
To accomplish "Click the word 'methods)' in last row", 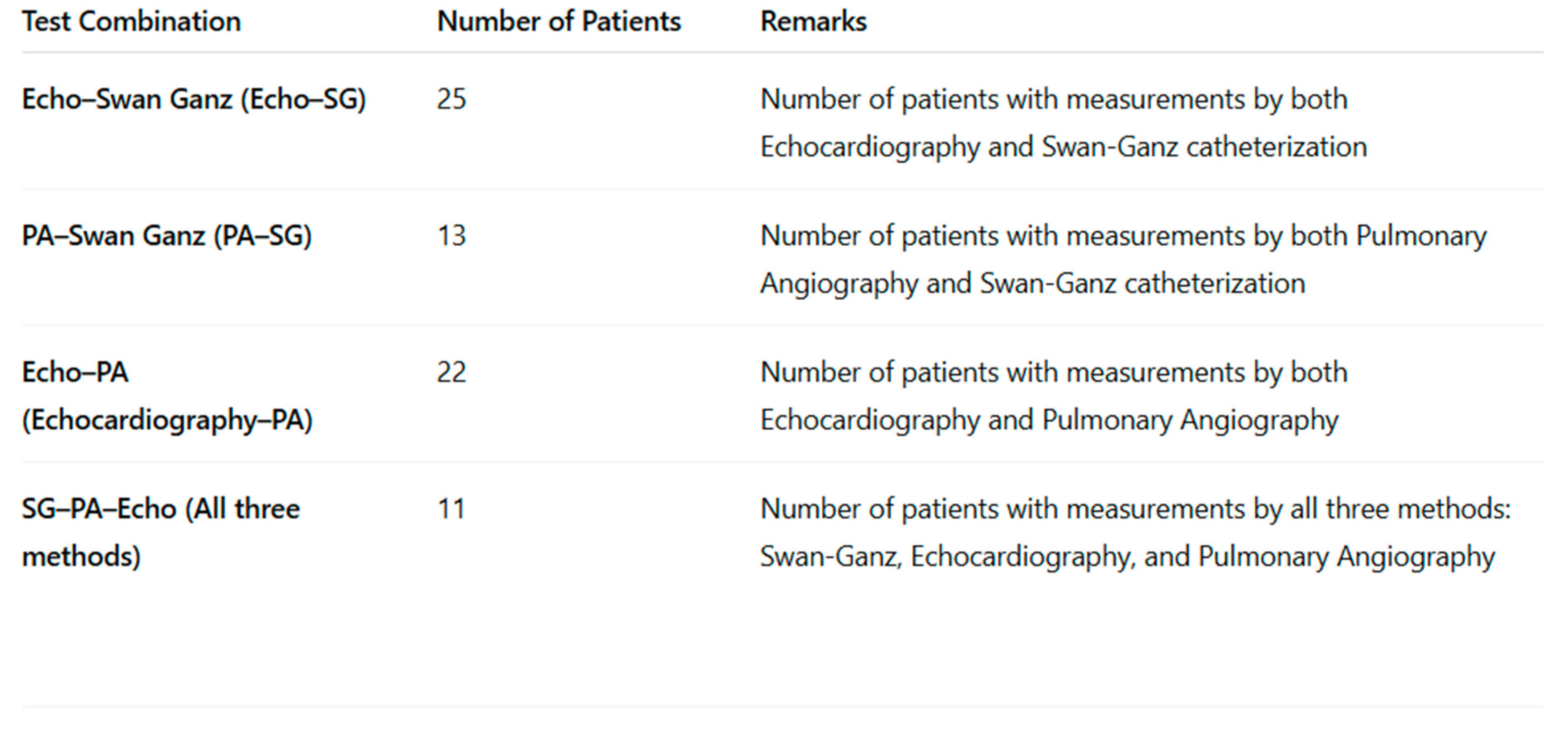I will coord(81,556).
